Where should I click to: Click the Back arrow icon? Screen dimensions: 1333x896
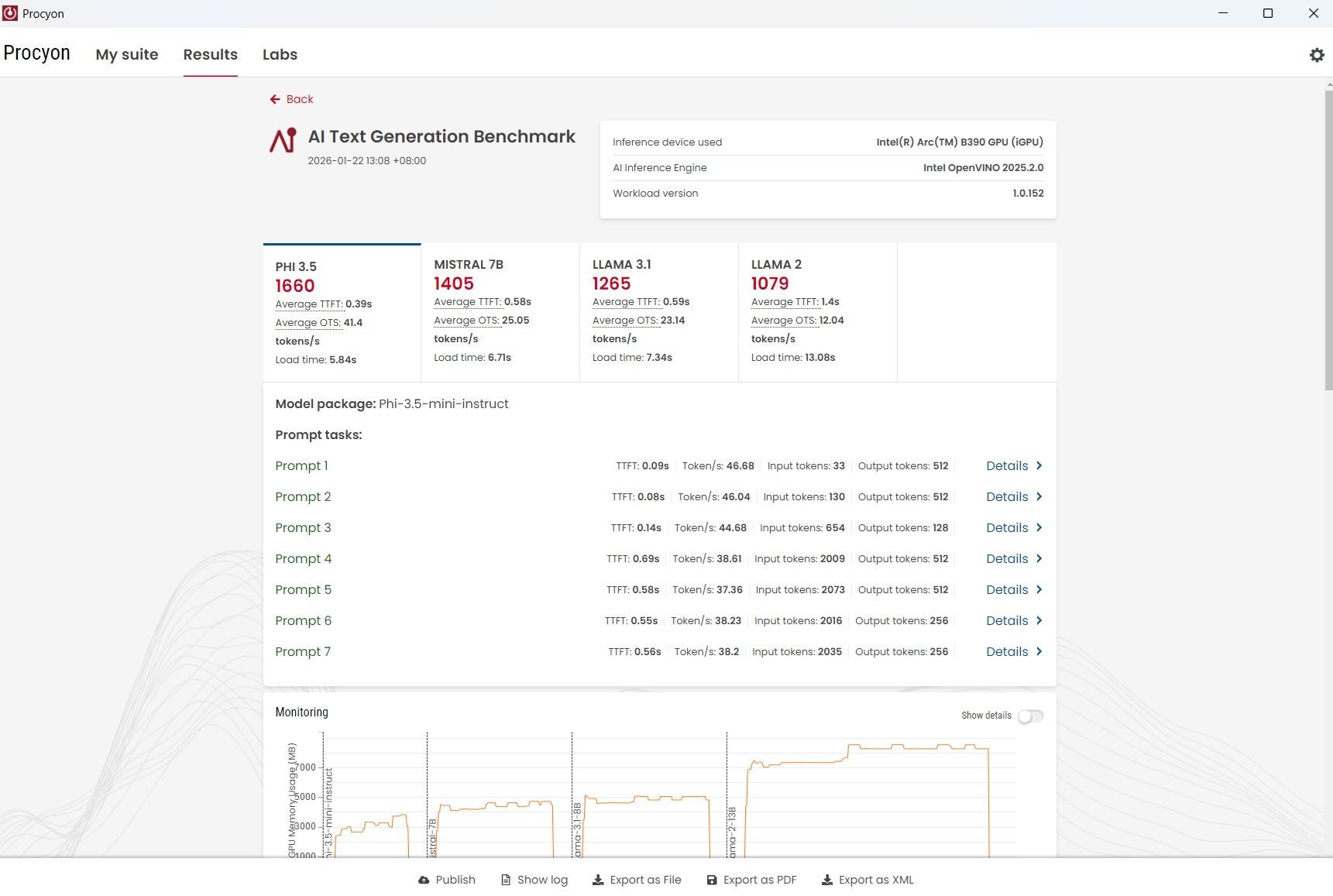(275, 99)
